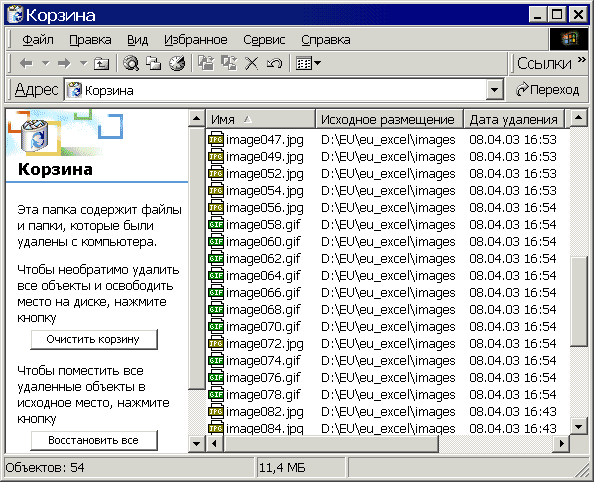Click the Корзина address input field
The image size is (594, 482).
[276, 90]
